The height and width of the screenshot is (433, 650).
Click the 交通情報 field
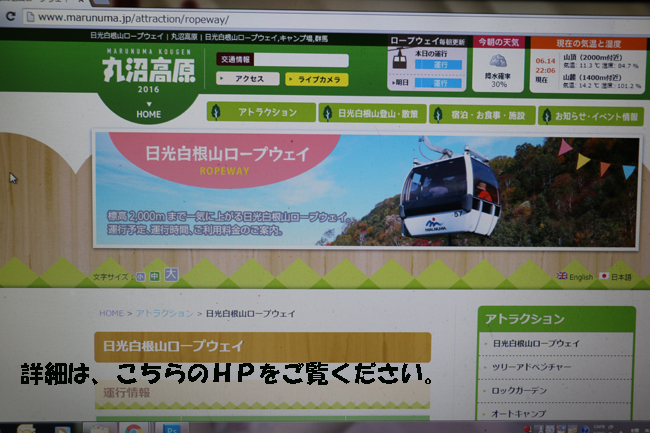pyautogui.click(x=282, y=60)
